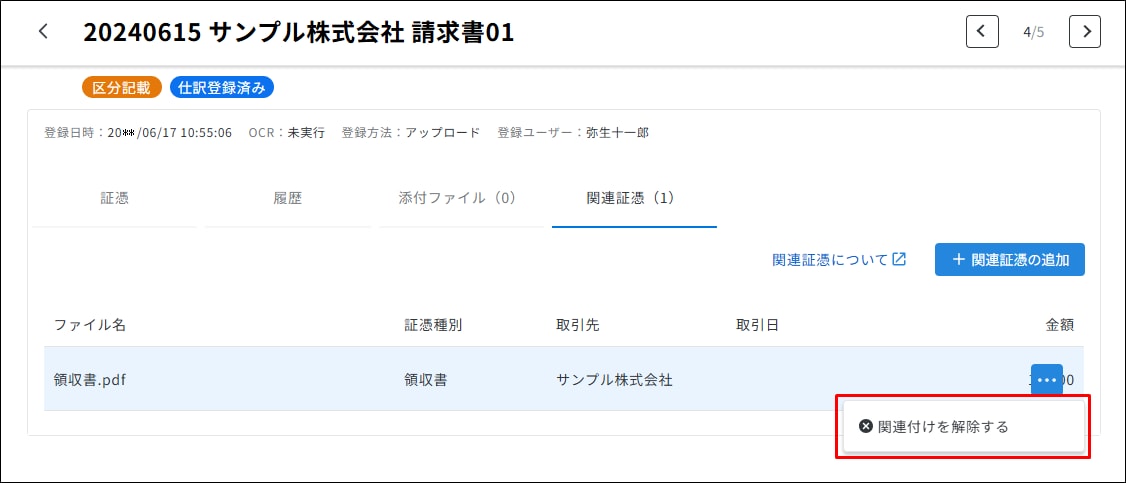This screenshot has width=1126, height=483.
Task: Switch to the 証憑 tab
Action: tap(114, 199)
